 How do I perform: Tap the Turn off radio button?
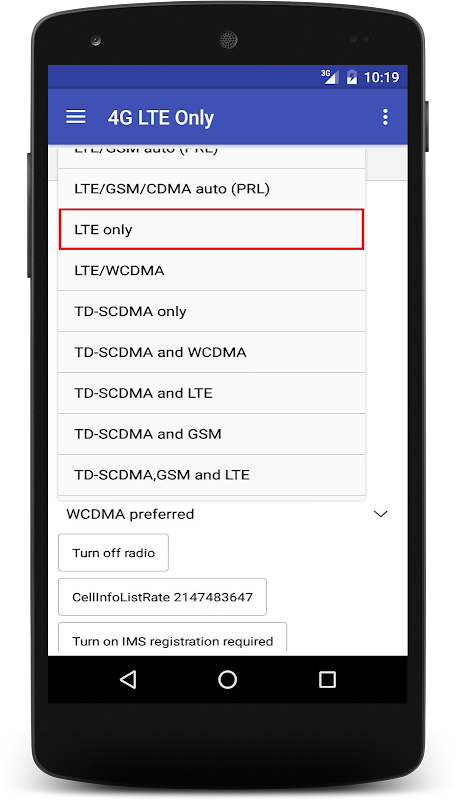click(113, 553)
